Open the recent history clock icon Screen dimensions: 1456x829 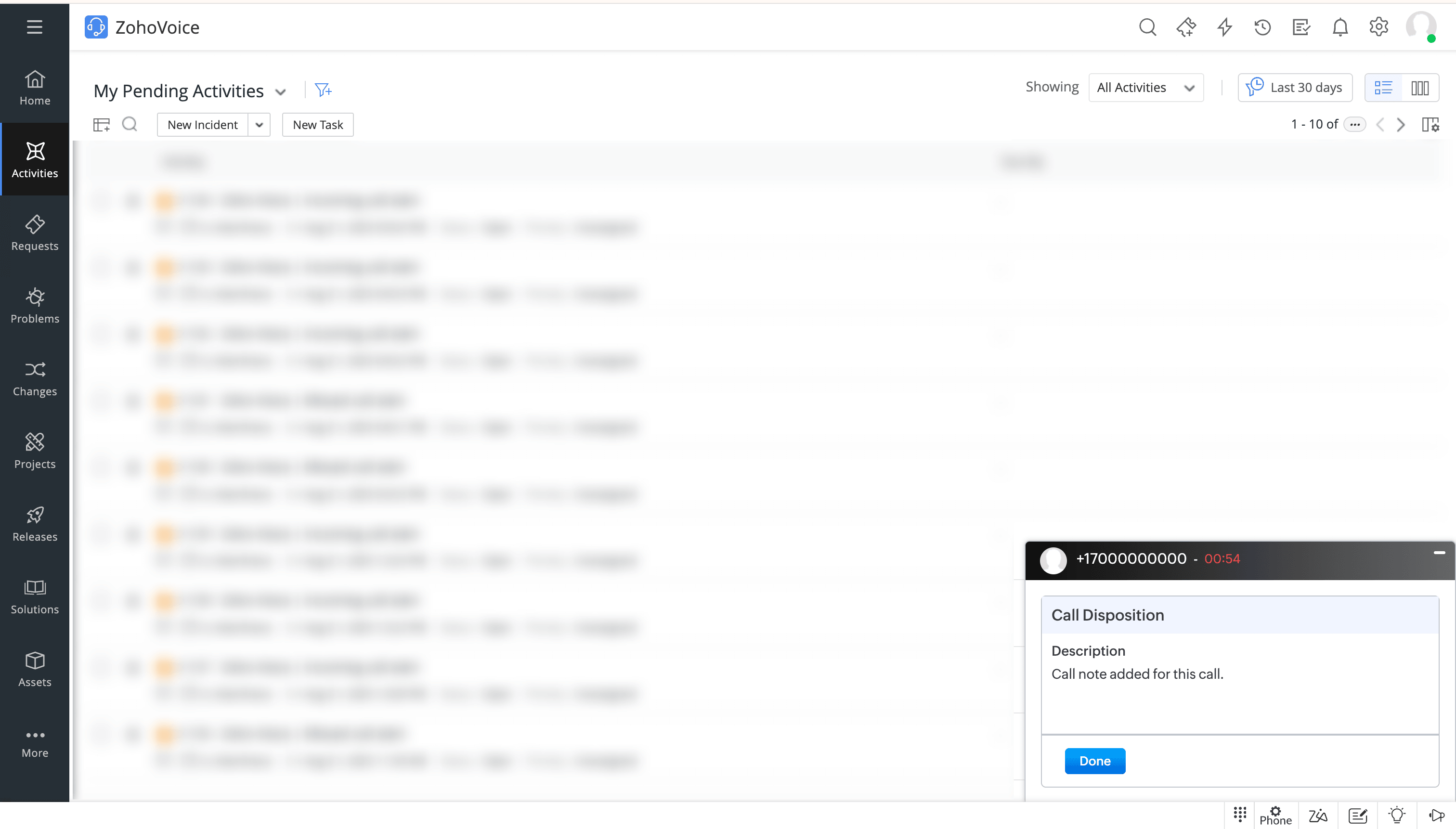[1262, 27]
